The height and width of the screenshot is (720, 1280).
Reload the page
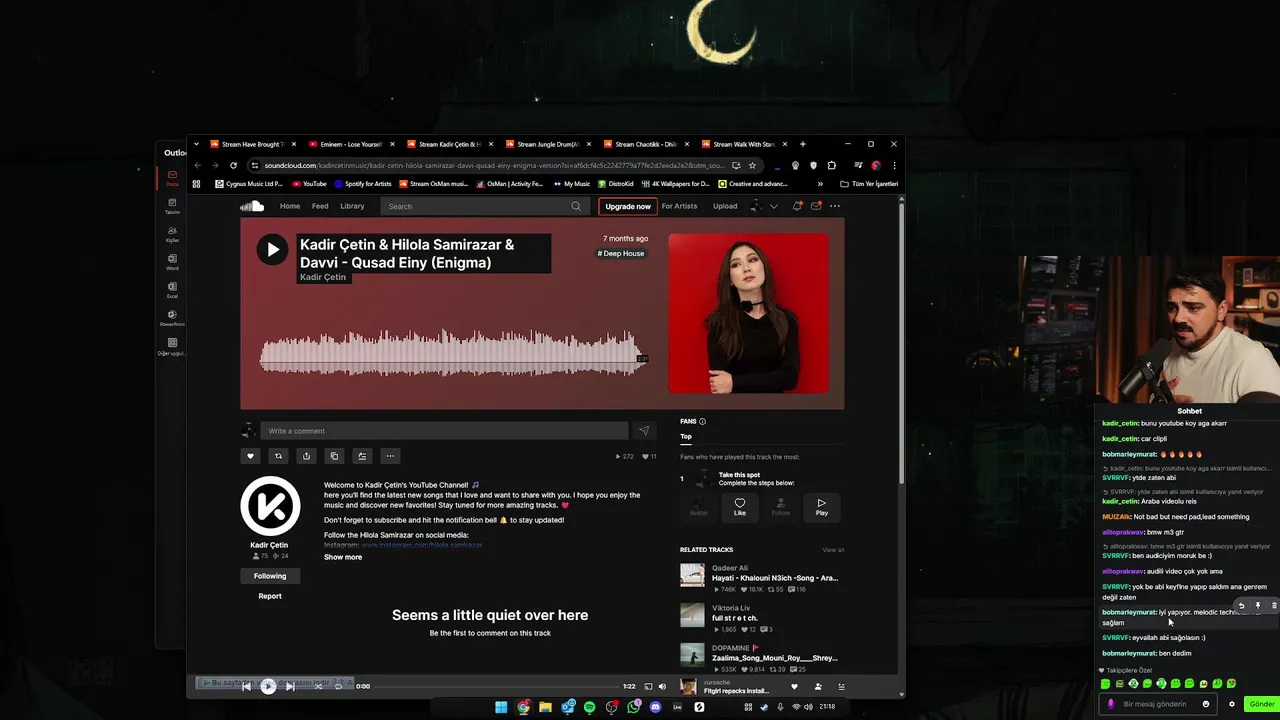(x=233, y=166)
